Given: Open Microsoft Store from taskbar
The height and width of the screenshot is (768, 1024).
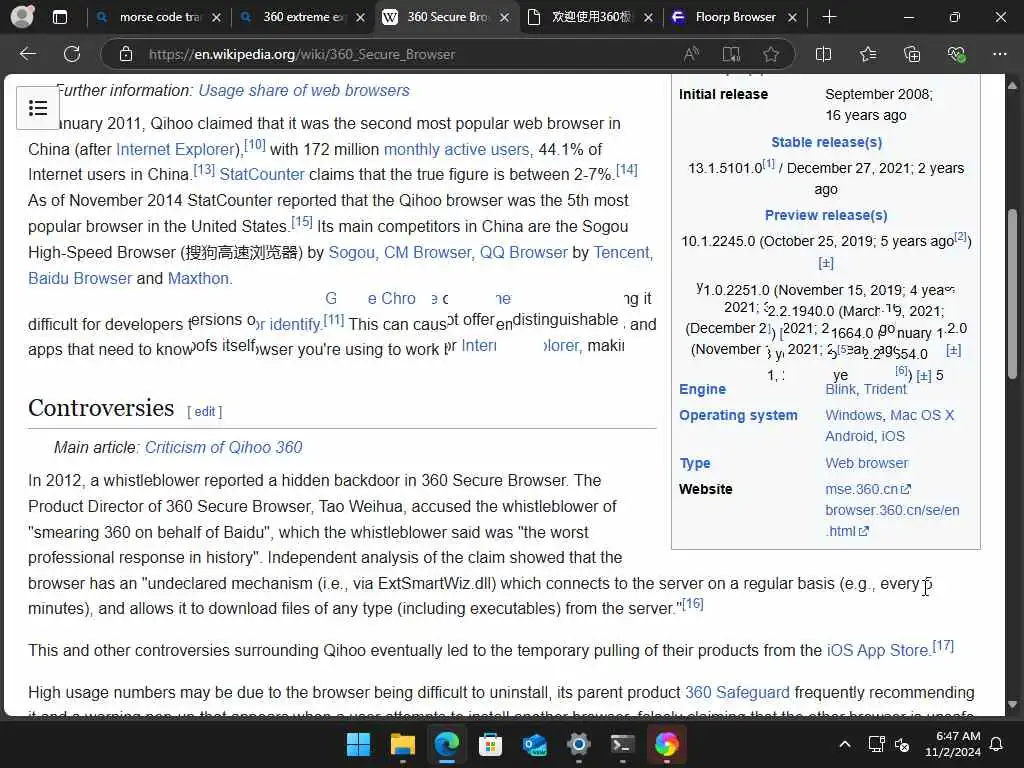Looking at the screenshot, I should [490, 744].
